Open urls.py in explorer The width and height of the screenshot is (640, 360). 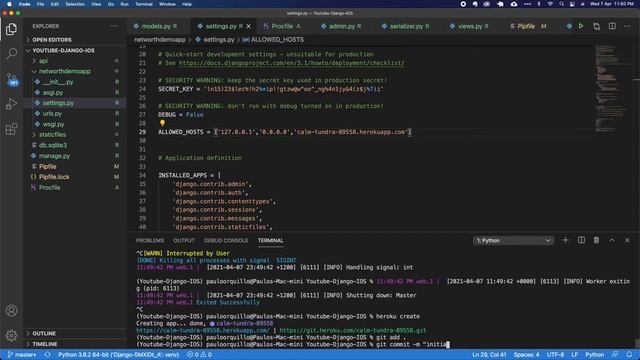coord(52,113)
